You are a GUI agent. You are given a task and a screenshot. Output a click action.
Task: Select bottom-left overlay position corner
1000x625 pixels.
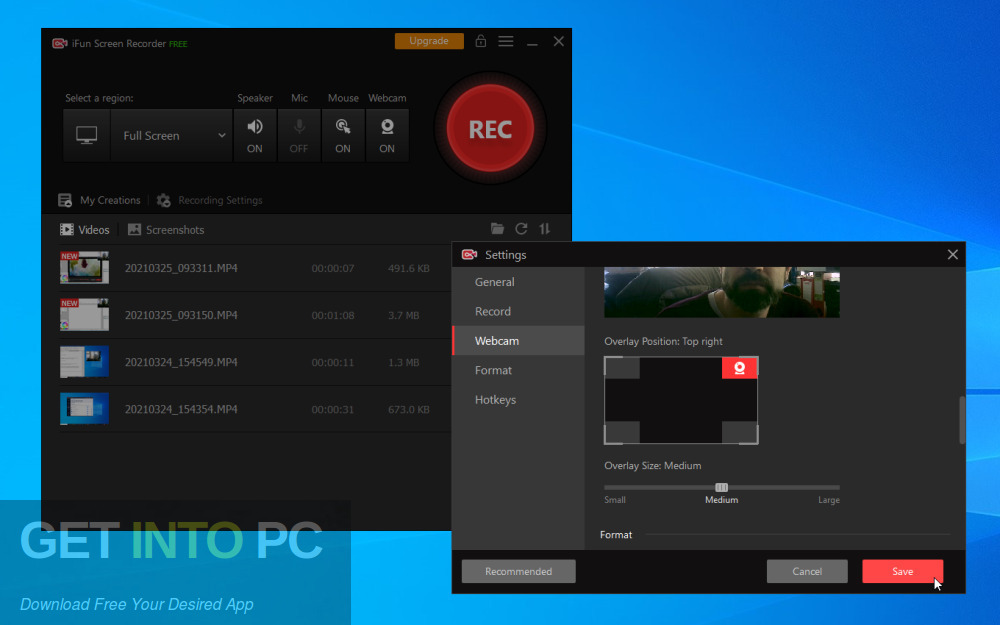(622, 432)
